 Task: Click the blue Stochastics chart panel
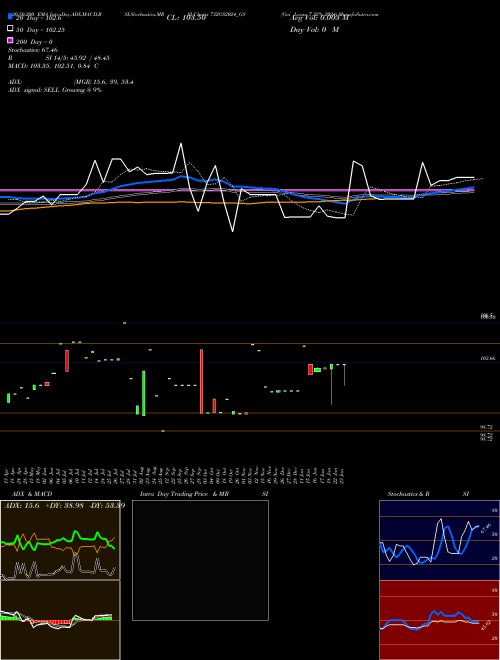tap(439, 540)
